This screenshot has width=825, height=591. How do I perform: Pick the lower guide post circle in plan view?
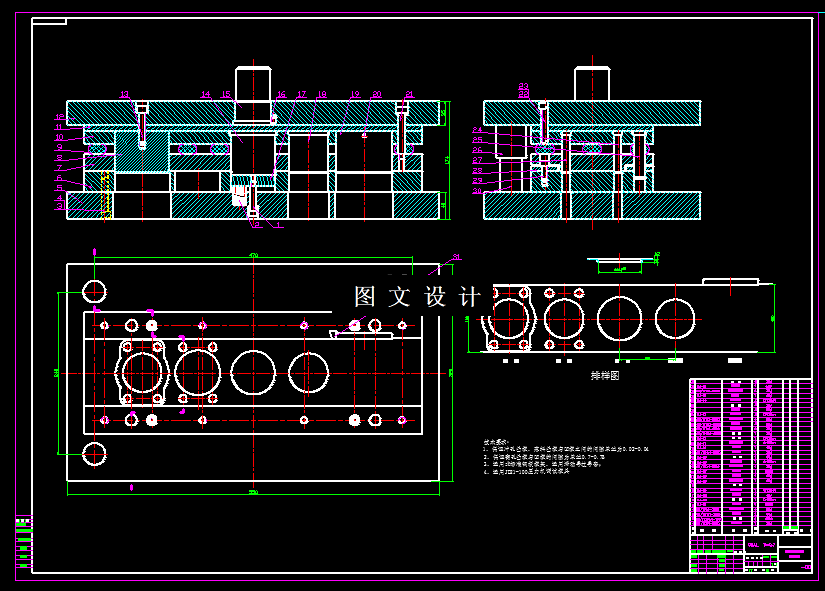[94, 454]
